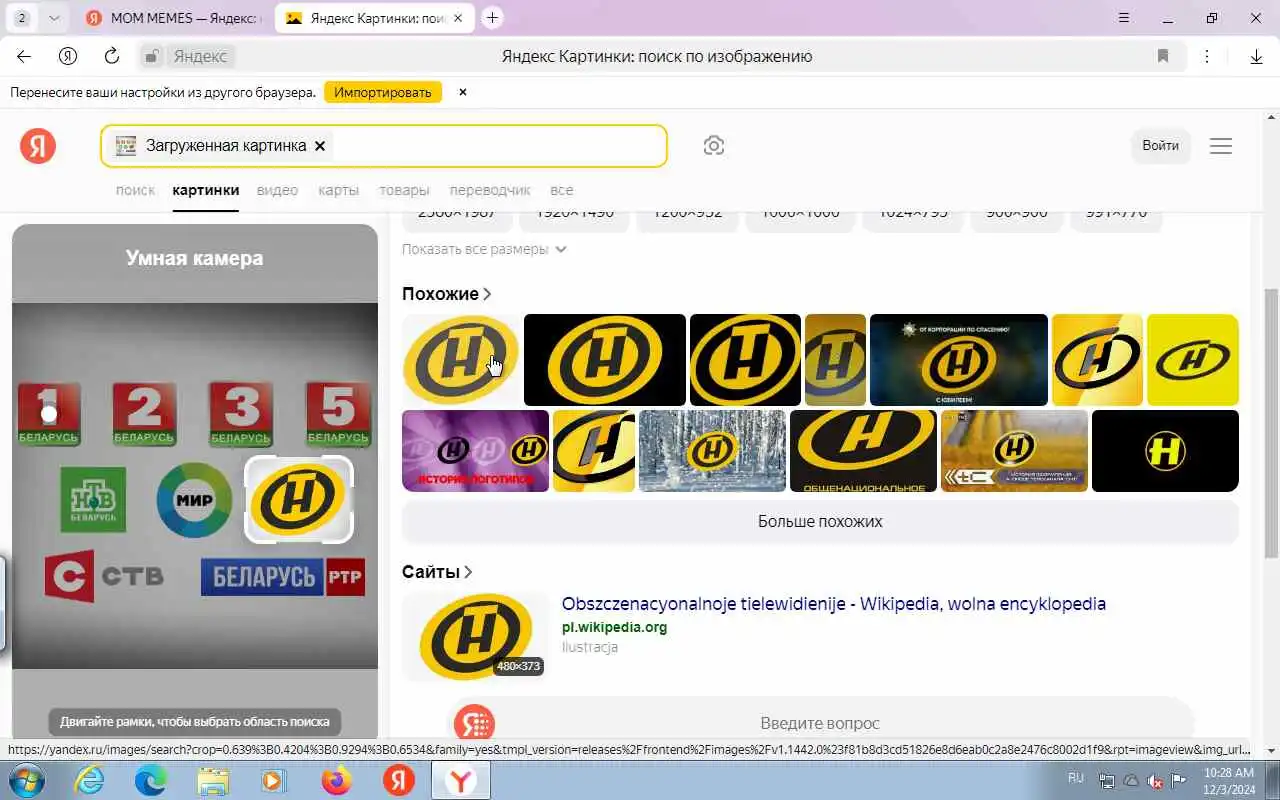Bookmark this page
Screen dimensions: 1280x800
(1163, 56)
